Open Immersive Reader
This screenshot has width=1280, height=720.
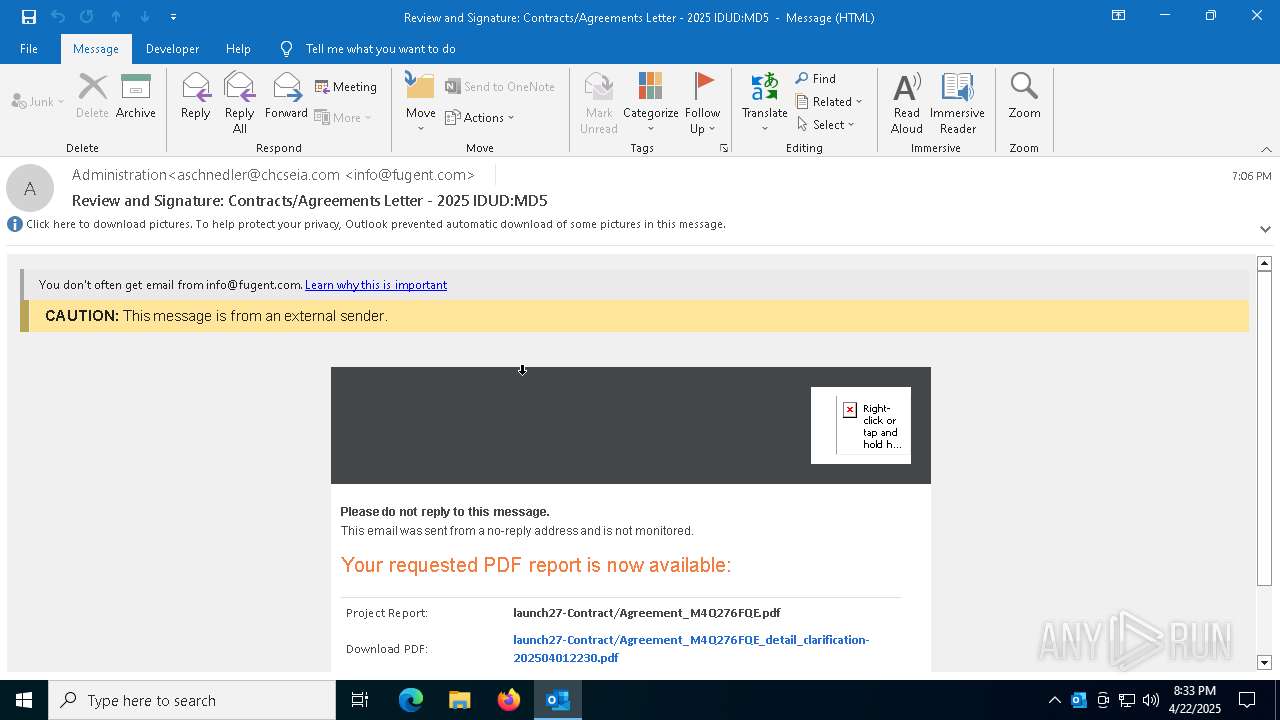click(958, 103)
